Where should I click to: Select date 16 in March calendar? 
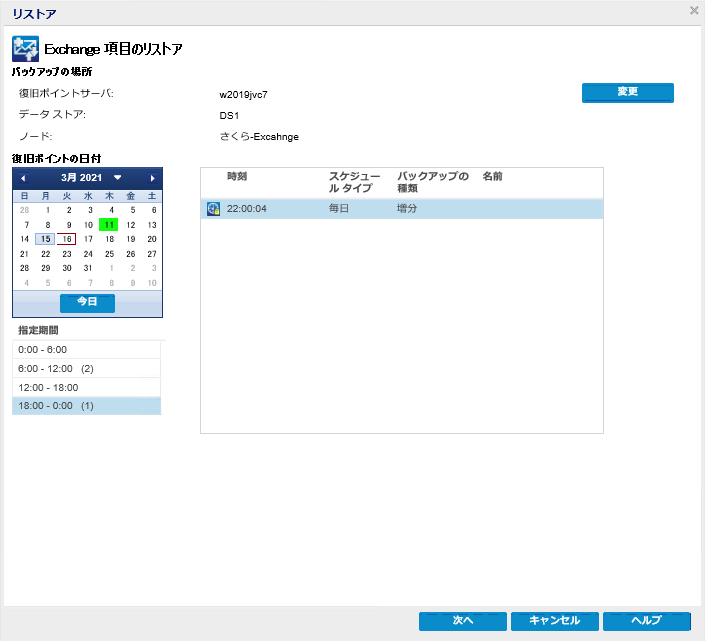(x=67, y=239)
